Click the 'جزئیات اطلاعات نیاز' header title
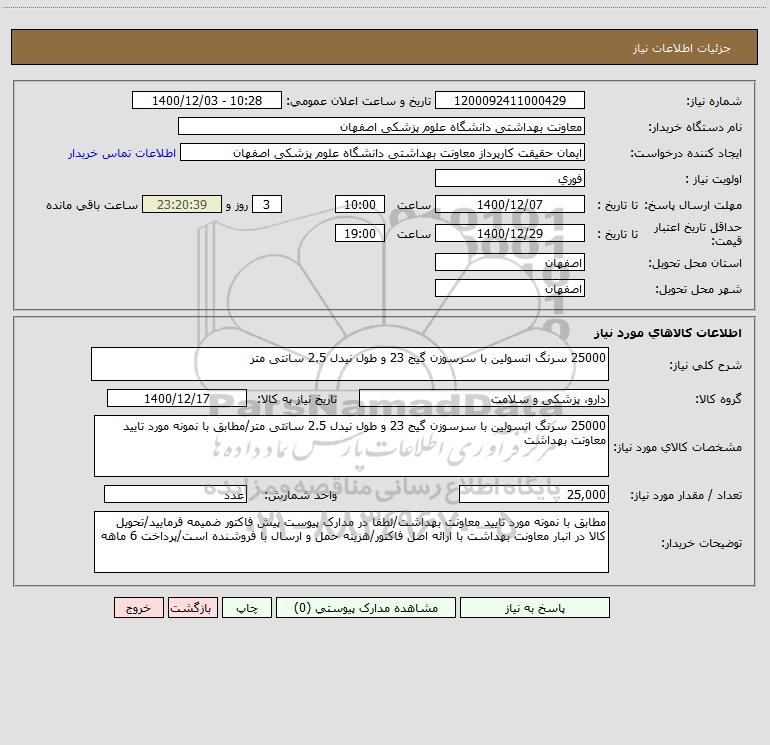This screenshot has height=745, width=770. click(682, 48)
